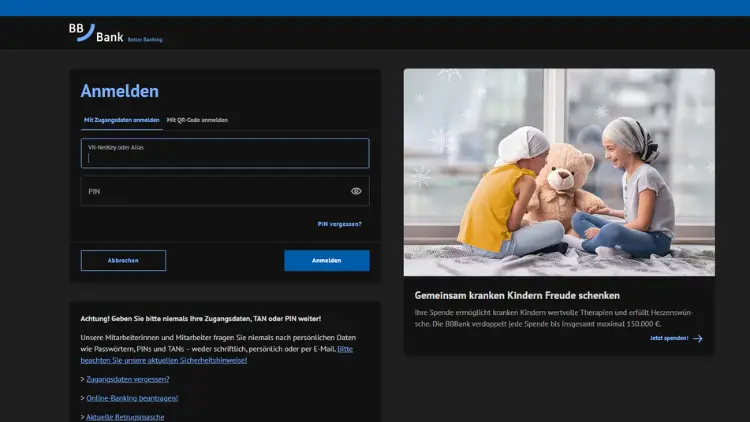The height and width of the screenshot is (422, 750).
Task: Click the Anmelden page heading
Action: click(x=120, y=91)
